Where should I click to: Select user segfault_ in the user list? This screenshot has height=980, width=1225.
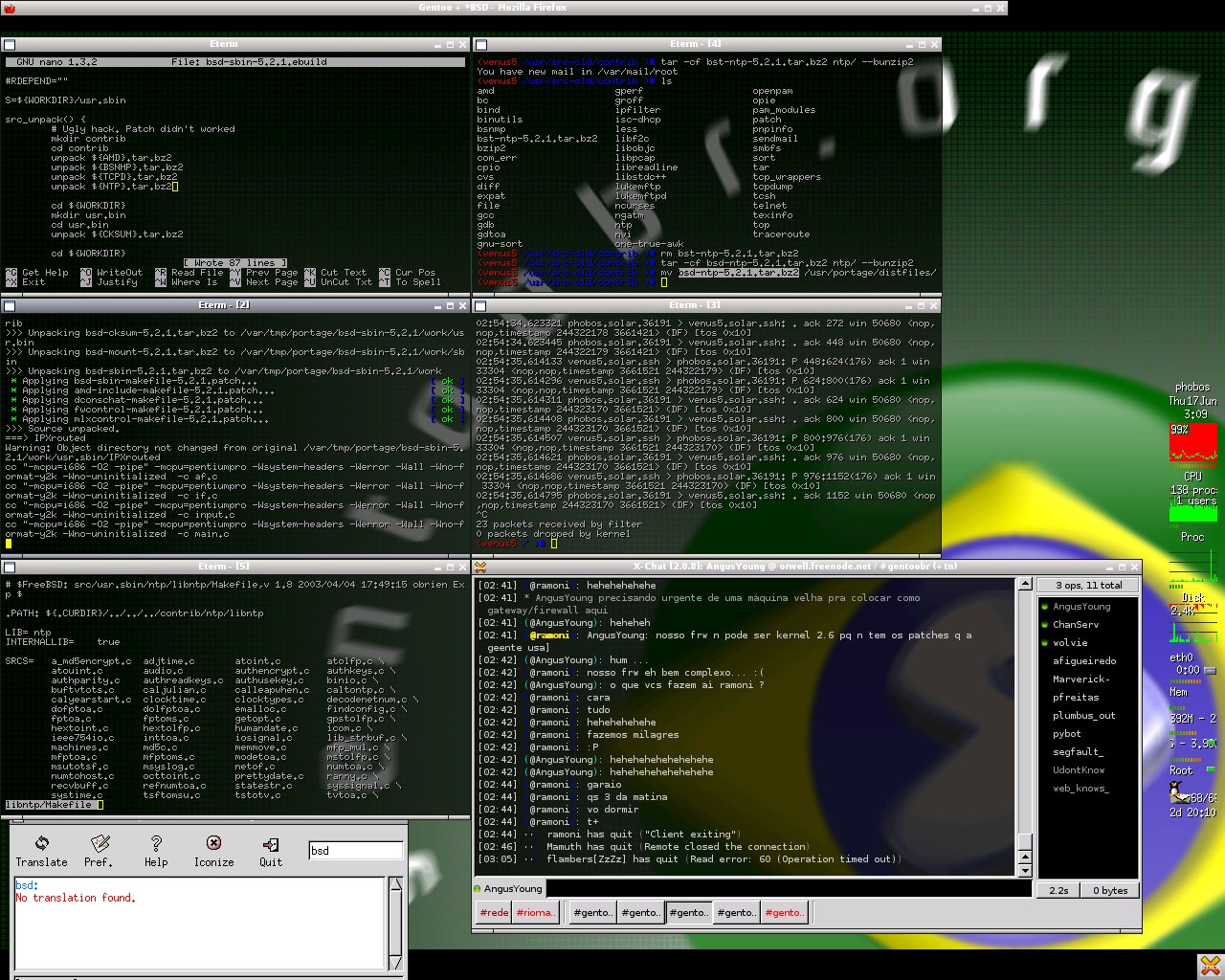1078,752
